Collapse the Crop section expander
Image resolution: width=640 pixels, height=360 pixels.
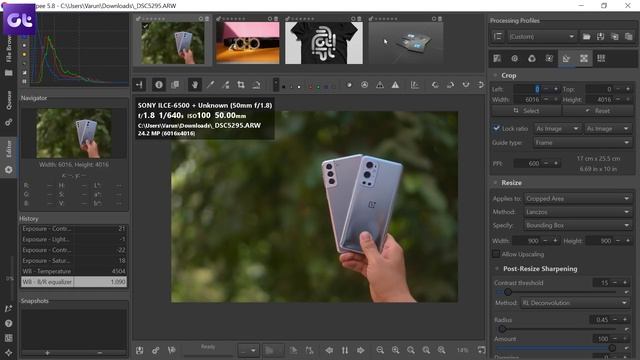[496, 76]
